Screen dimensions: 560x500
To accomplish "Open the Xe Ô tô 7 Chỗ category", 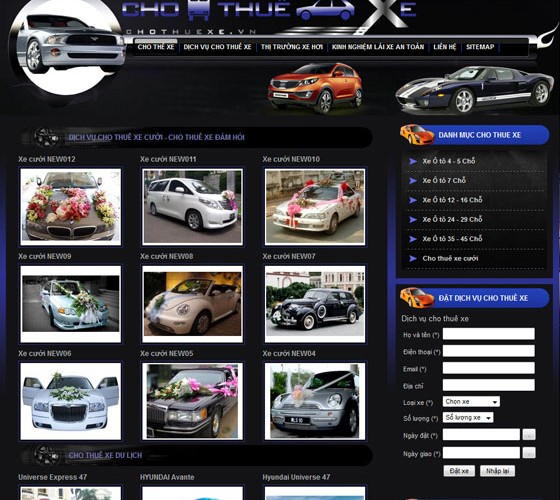I will point(444,181).
